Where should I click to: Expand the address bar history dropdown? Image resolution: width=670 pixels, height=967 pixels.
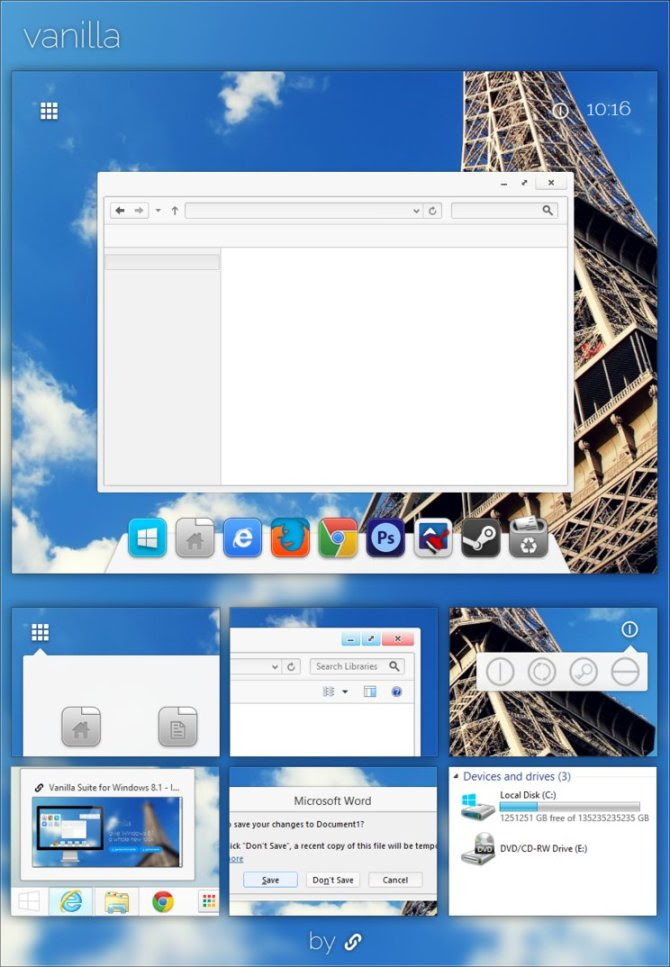tap(416, 211)
